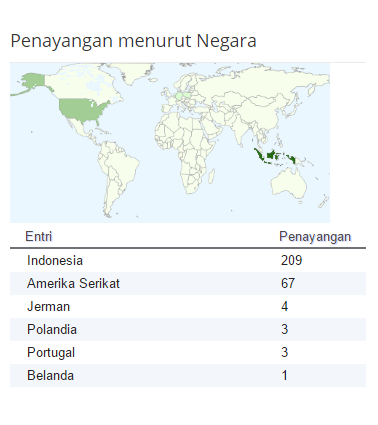Click the Entri column header
378x425 pixels.
click(39, 236)
